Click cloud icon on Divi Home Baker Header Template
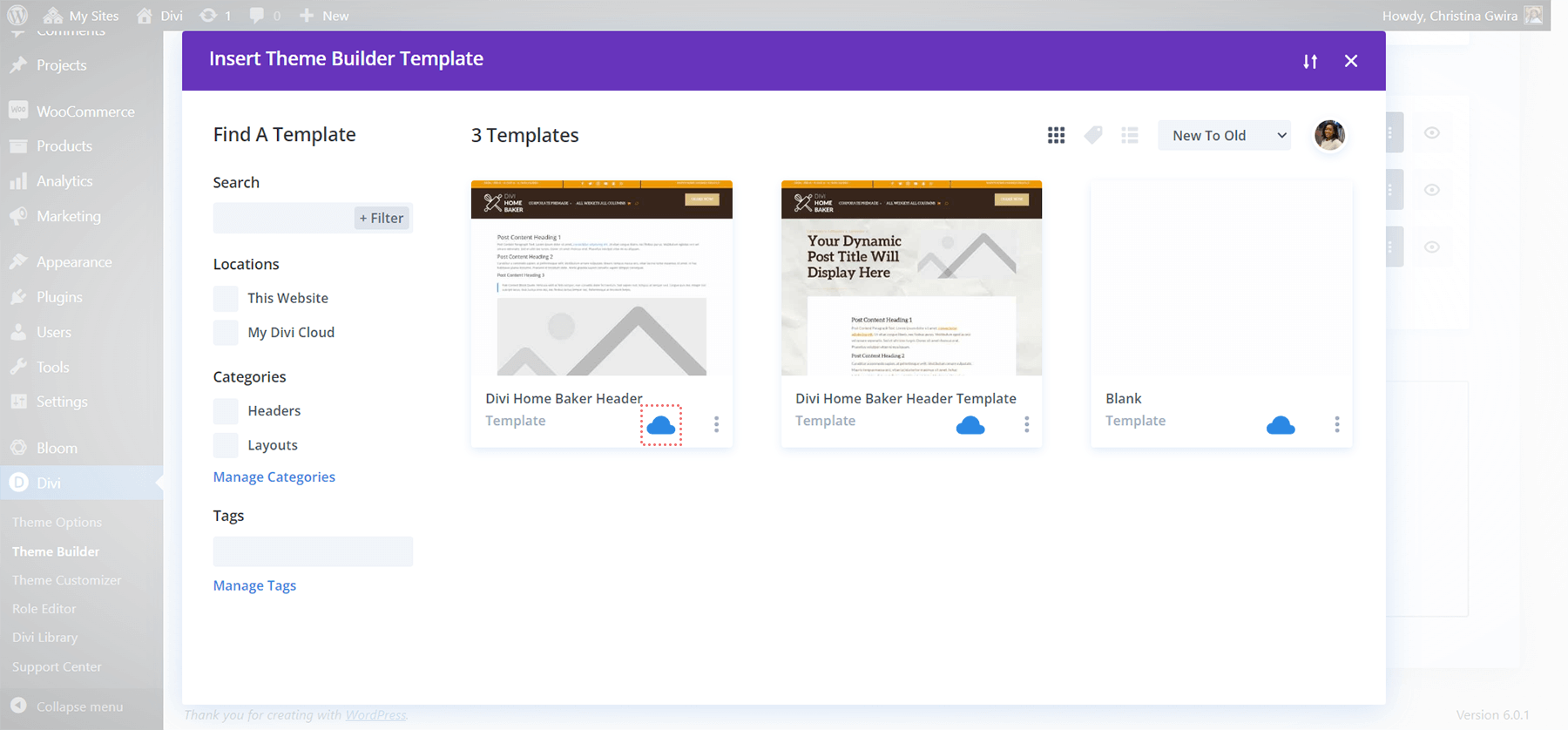Image resolution: width=1568 pixels, height=730 pixels. point(970,425)
